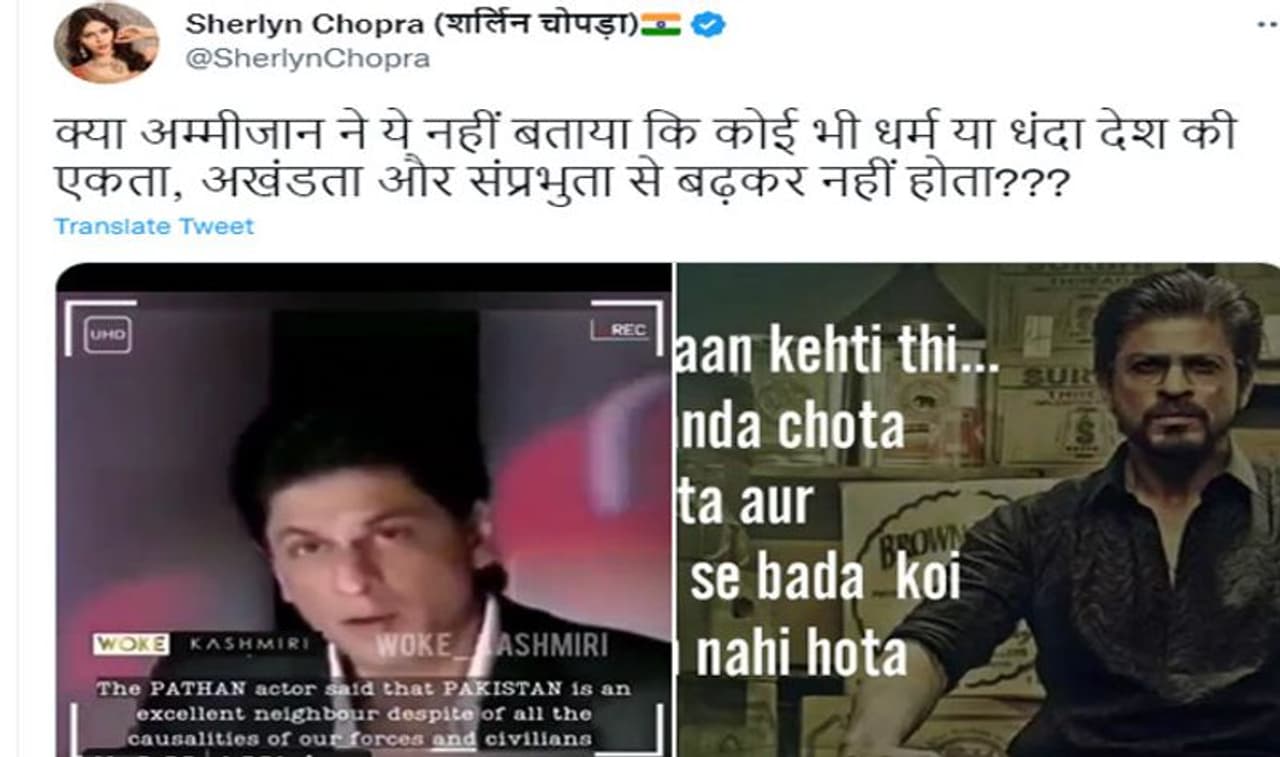Click the Indian flag emoji beside name
This screenshot has width=1280, height=757.
coord(661,24)
